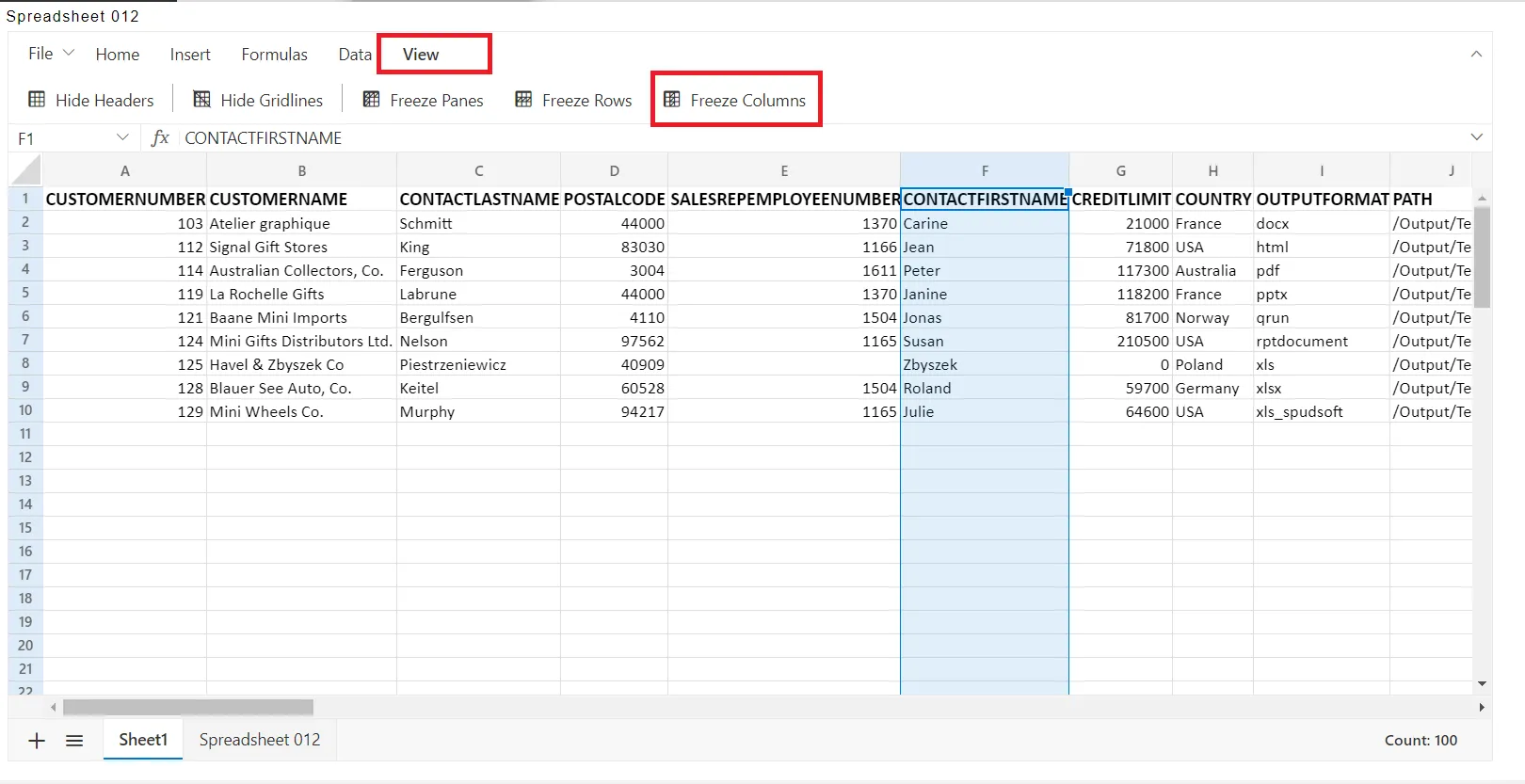Select column A header
Screen dimensions: 1525x784
[125, 170]
